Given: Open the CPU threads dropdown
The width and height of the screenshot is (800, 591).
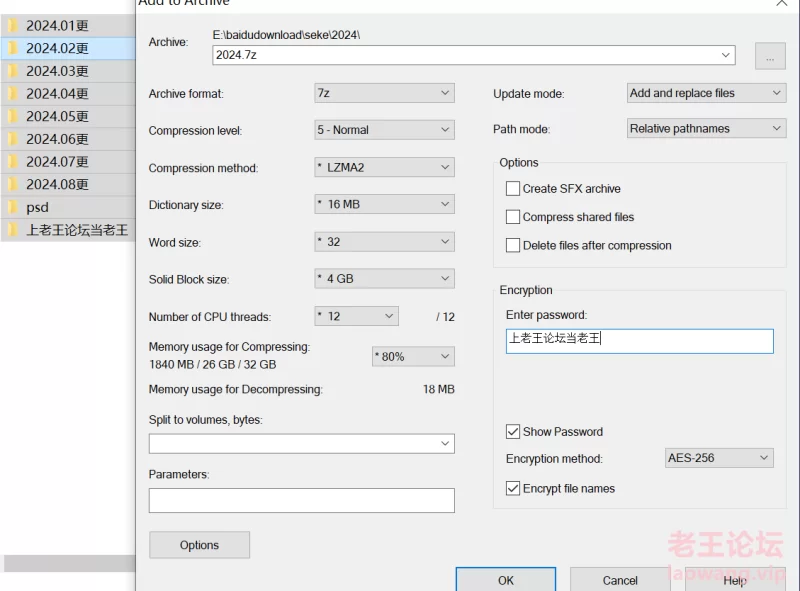Looking at the screenshot, I should (356, 316).
